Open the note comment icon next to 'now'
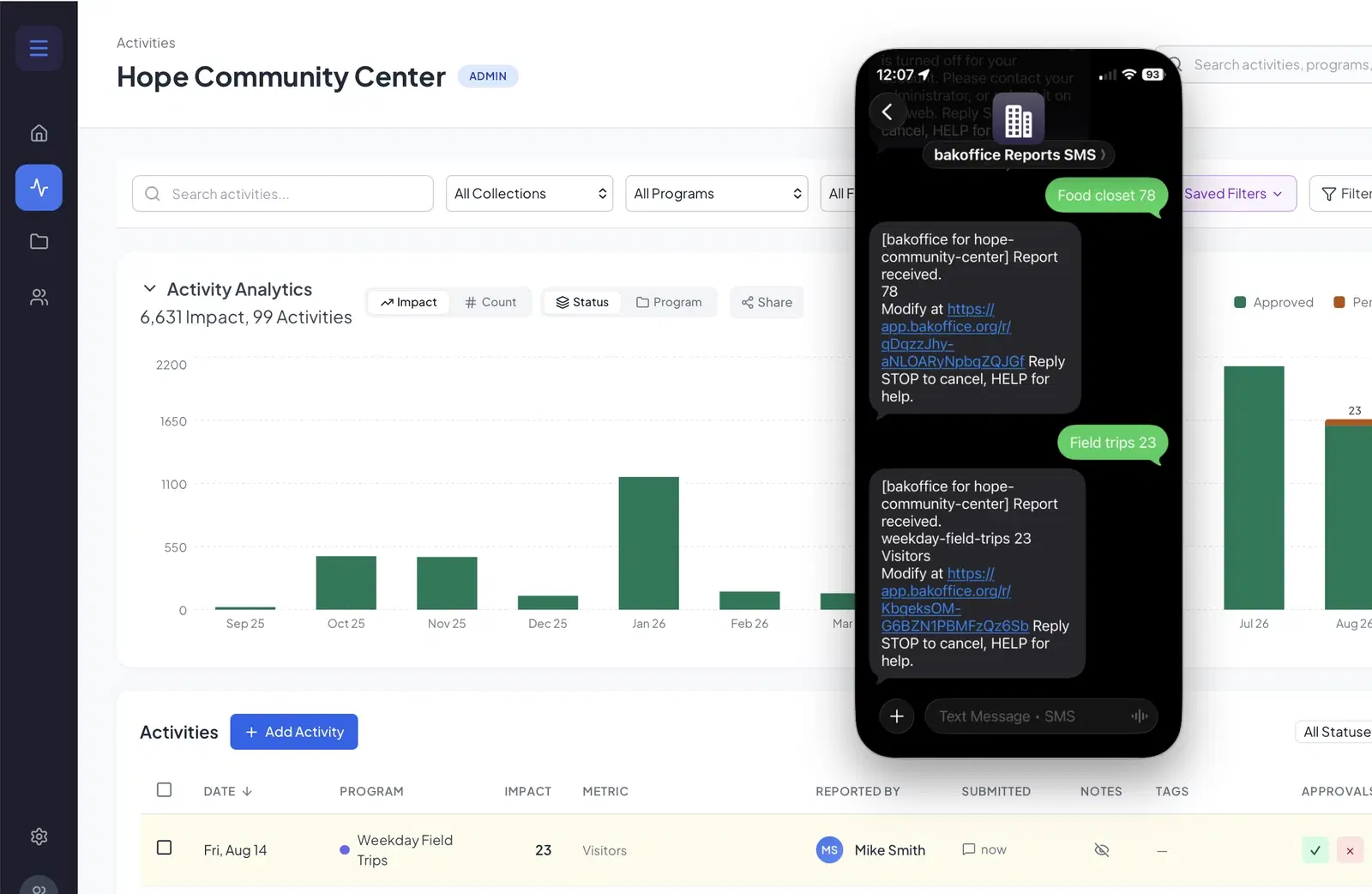Image resolution: width=1372 pixels, height=894 pixels. click(x=969, y=849)
